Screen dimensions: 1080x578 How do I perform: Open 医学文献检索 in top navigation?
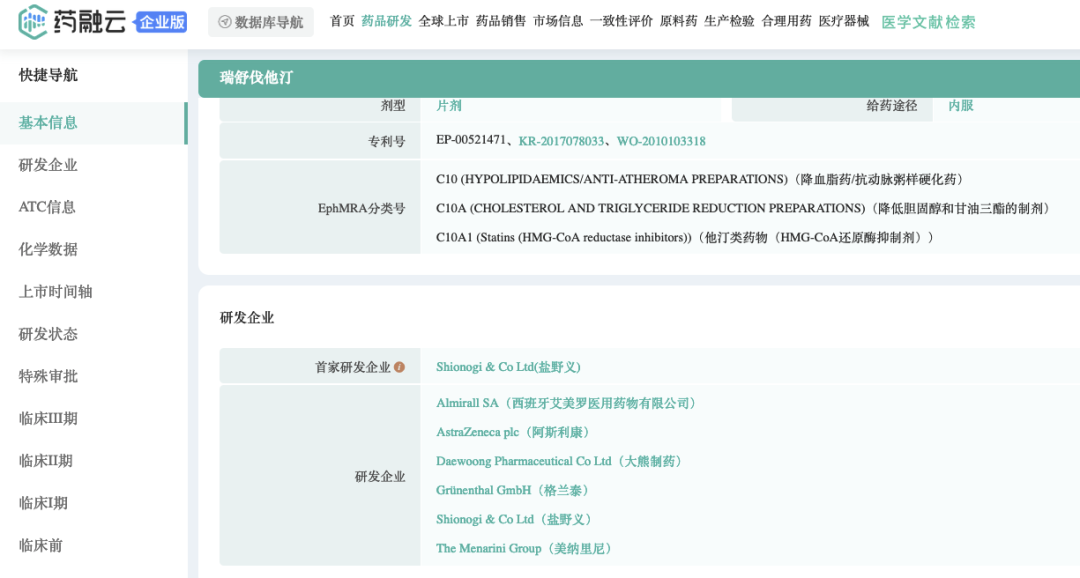point(928,22)
